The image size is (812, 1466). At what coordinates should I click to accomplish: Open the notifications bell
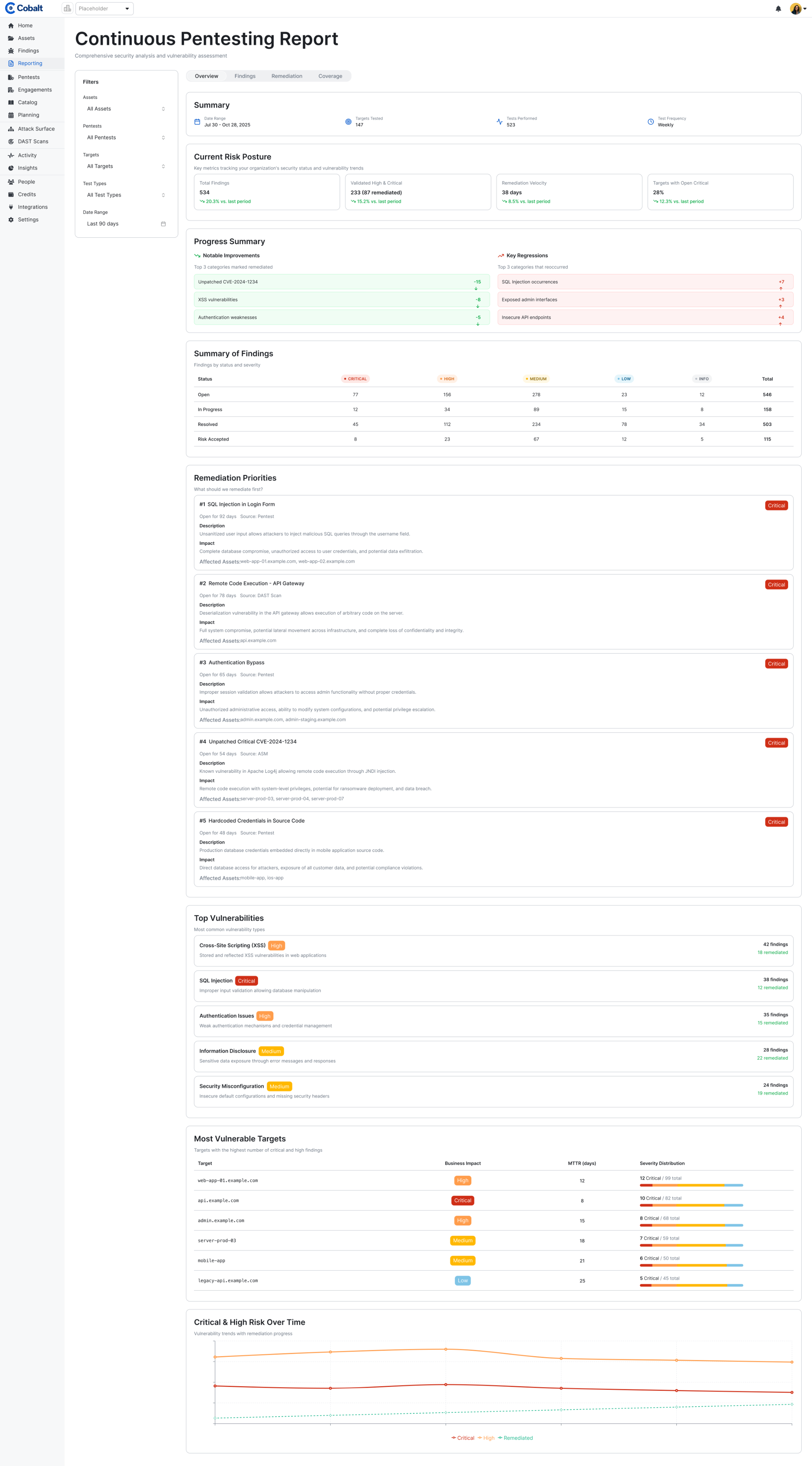pyautogui.click(x=778, y=9)
